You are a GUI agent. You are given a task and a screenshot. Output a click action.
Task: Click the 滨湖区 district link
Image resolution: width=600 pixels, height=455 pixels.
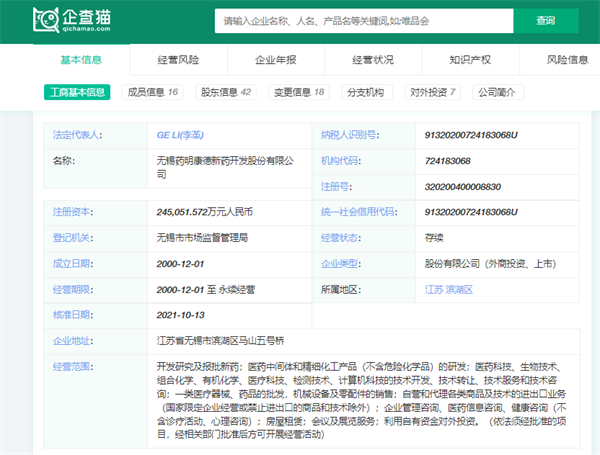(459, 289)
